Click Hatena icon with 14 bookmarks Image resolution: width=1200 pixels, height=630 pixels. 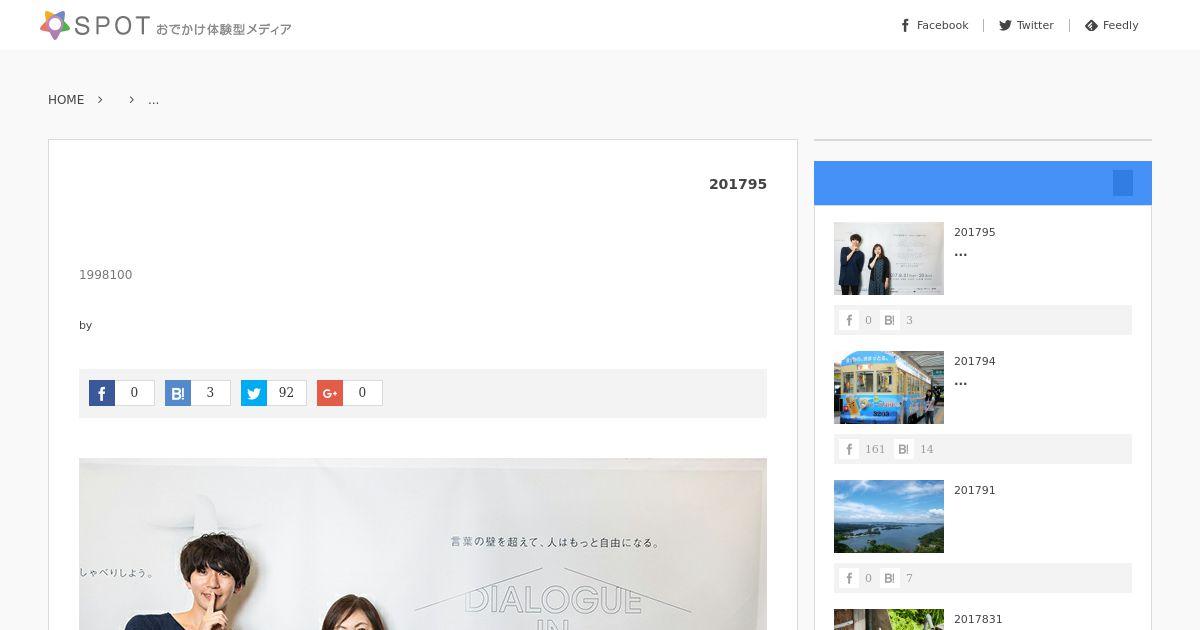point(904,449)
